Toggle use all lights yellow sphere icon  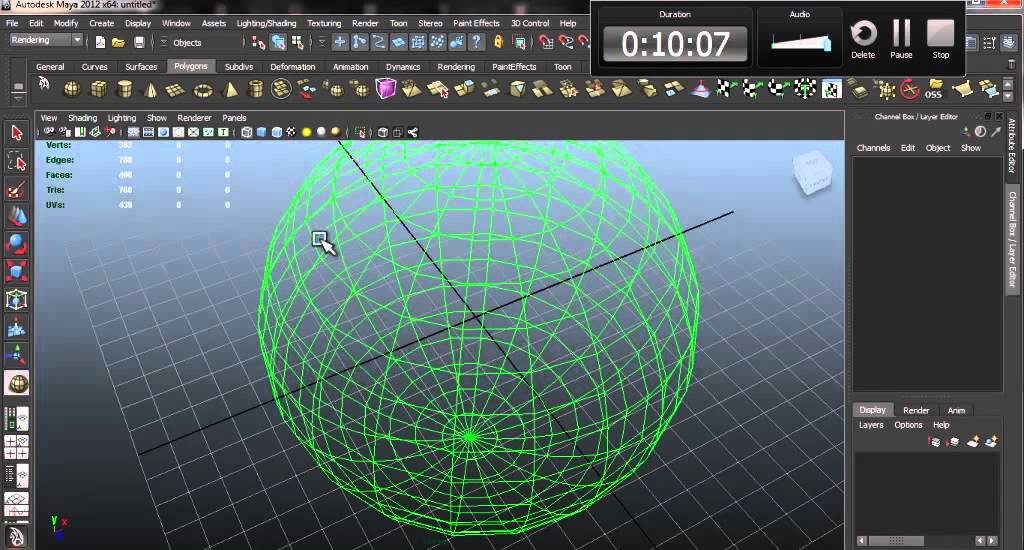tap(306, 132)
